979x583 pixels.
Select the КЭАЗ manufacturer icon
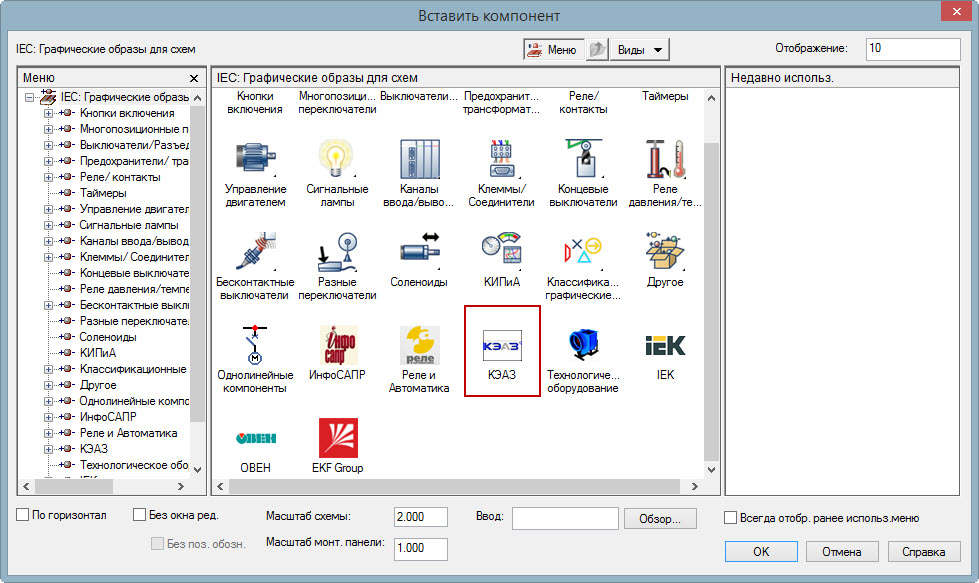coord(502,343)
